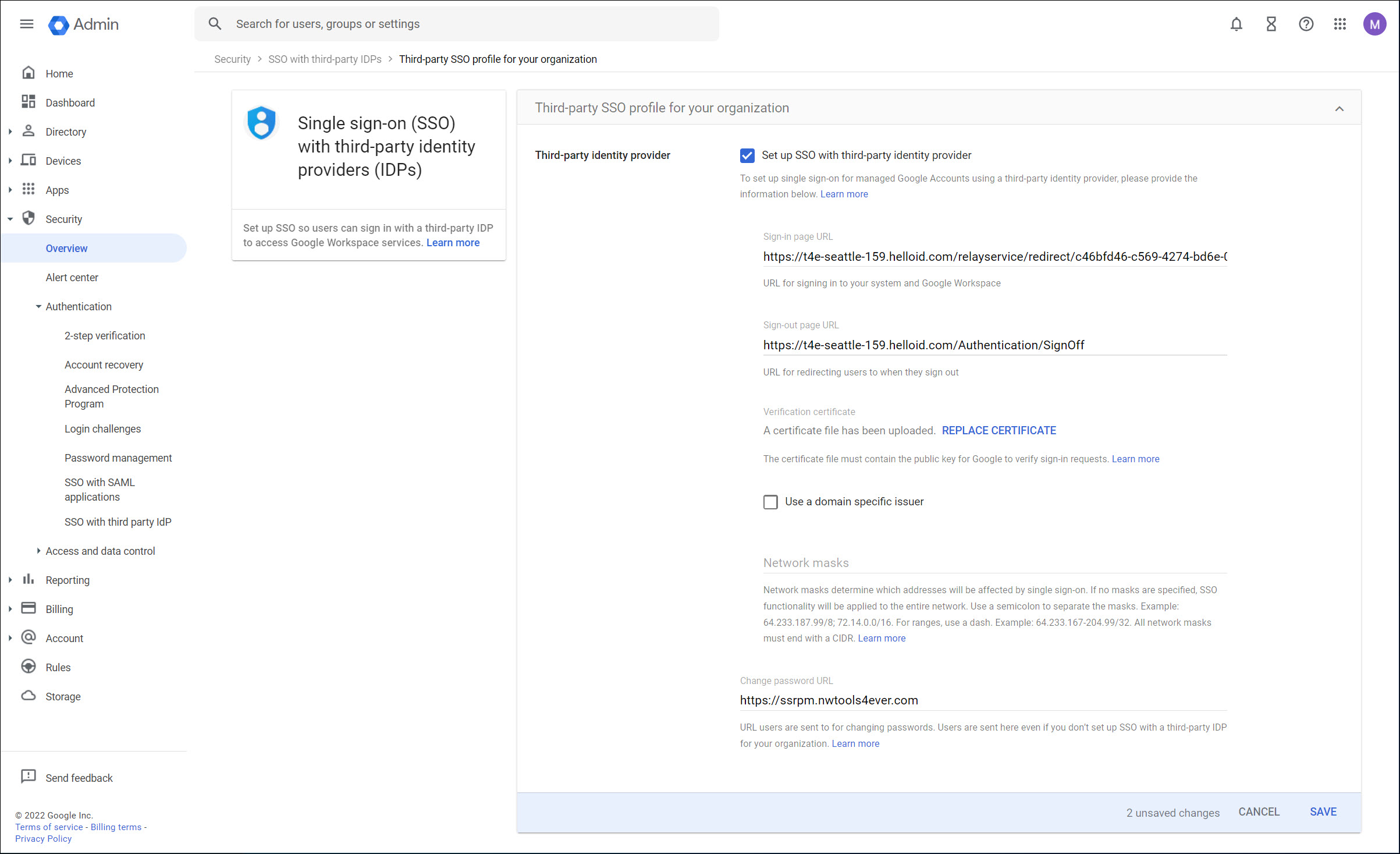Image resolution: width=1400 pixels, height=854 pixels.
Task: Open Advanced Protection Program
Action: [112, 396]
